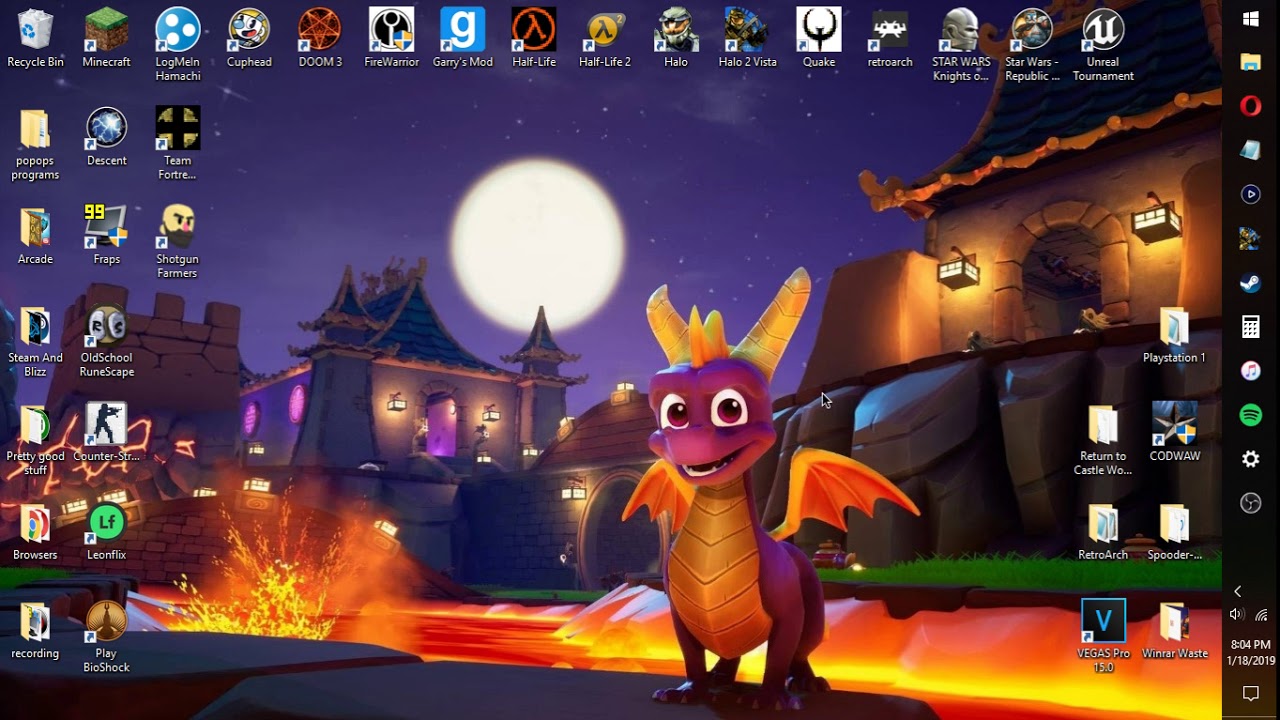Launch Calculator from the taskbar
The image size is (1280, 720).
pos(1251,327)
